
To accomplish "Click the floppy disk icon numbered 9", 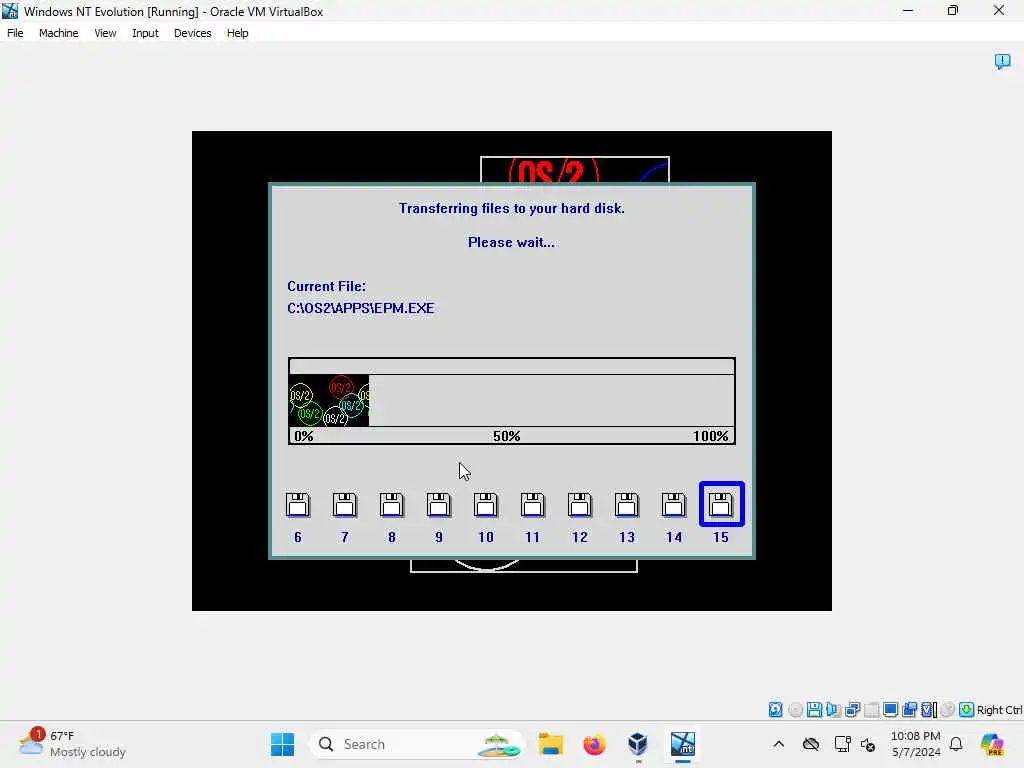I will [439, 505].
